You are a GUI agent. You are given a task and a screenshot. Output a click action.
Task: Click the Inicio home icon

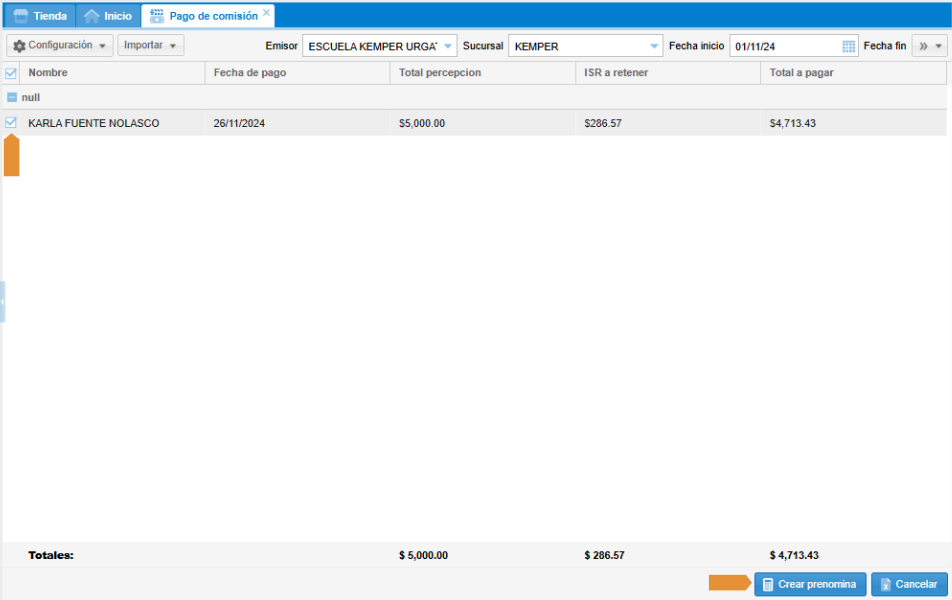point(92,16)
